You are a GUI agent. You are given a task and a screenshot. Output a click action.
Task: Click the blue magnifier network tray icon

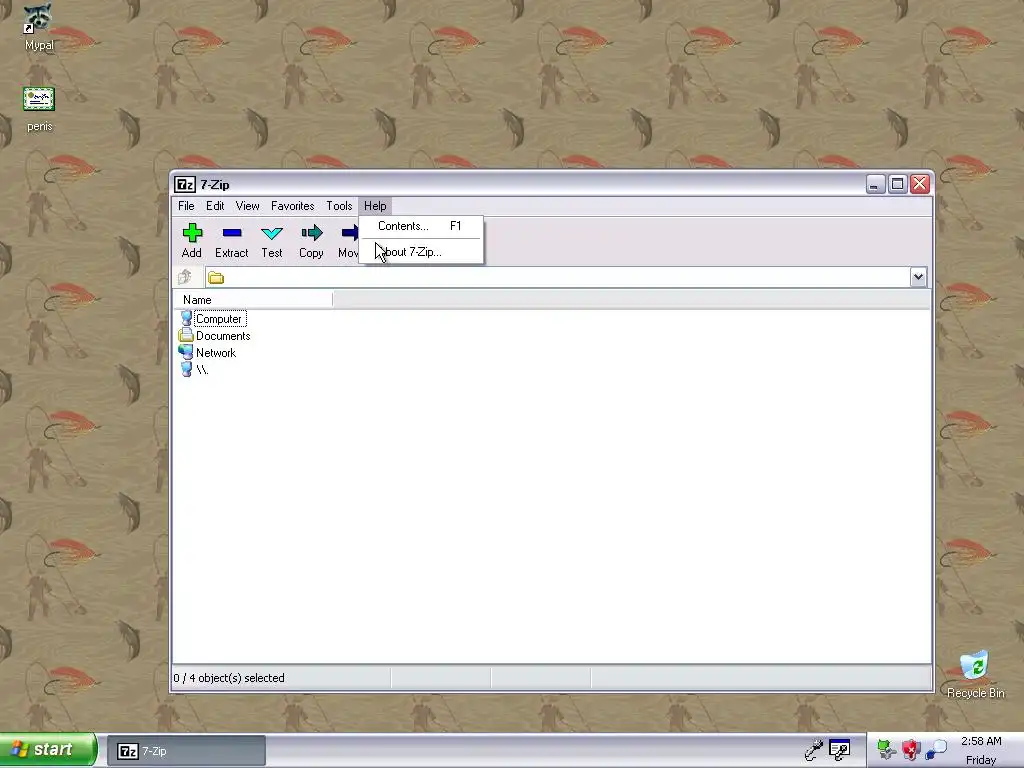936,750
